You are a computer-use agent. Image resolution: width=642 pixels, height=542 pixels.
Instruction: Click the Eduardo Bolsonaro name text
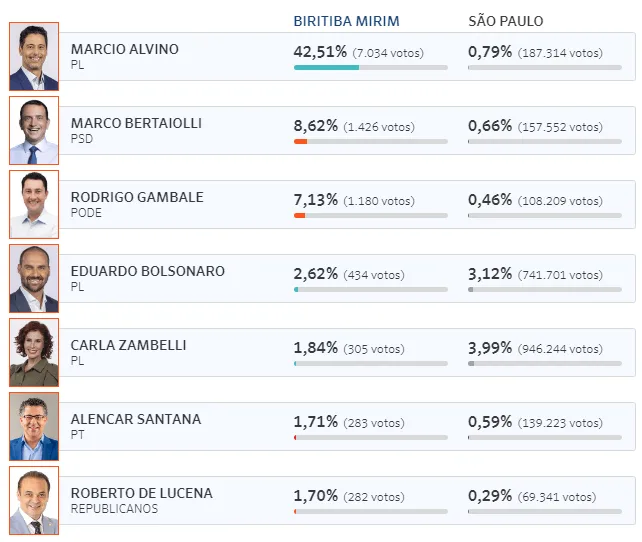148,271
